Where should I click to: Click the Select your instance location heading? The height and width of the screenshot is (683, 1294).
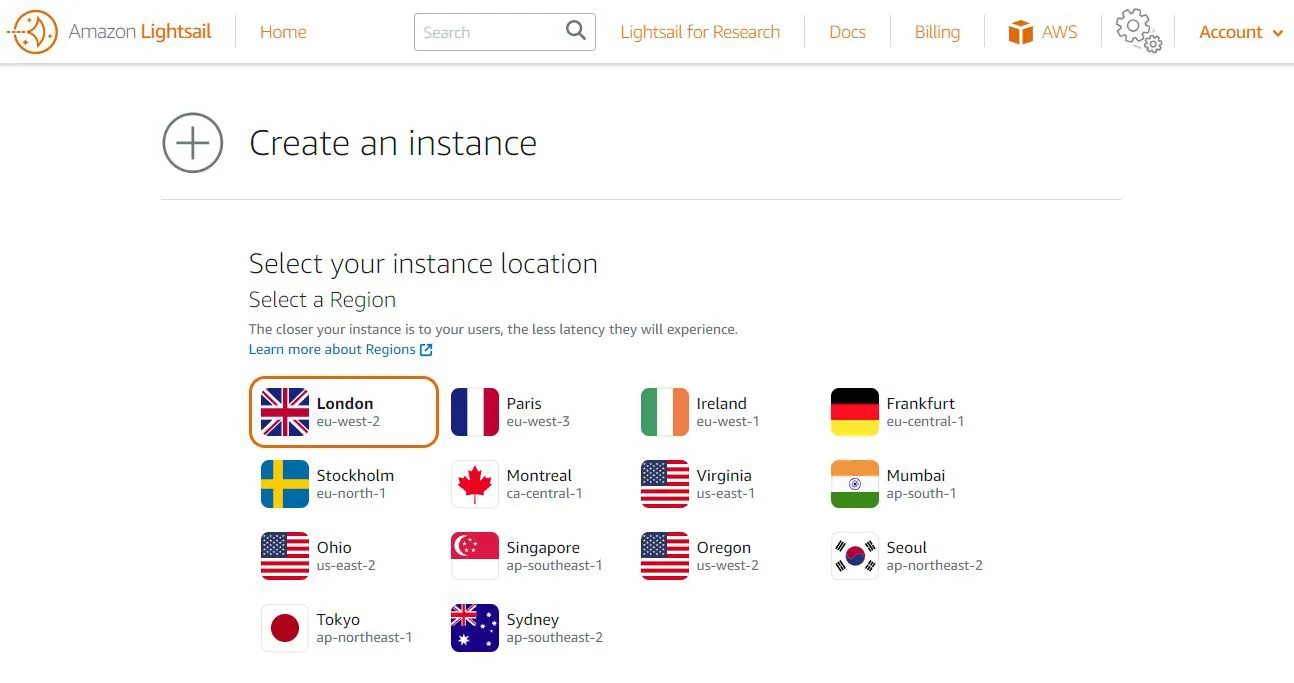423,264
